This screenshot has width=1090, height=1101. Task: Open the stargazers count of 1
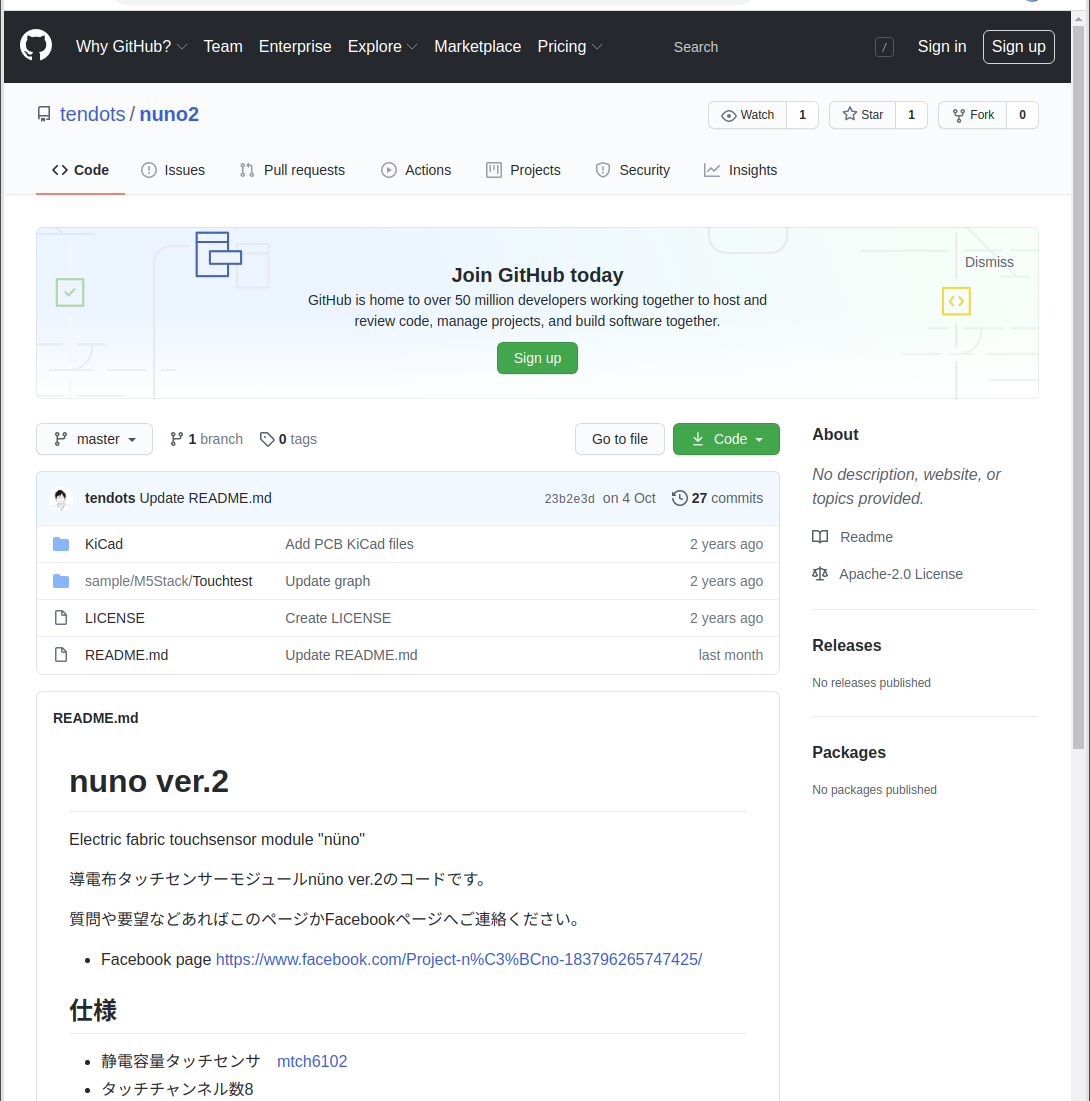(x=912, y=115)
